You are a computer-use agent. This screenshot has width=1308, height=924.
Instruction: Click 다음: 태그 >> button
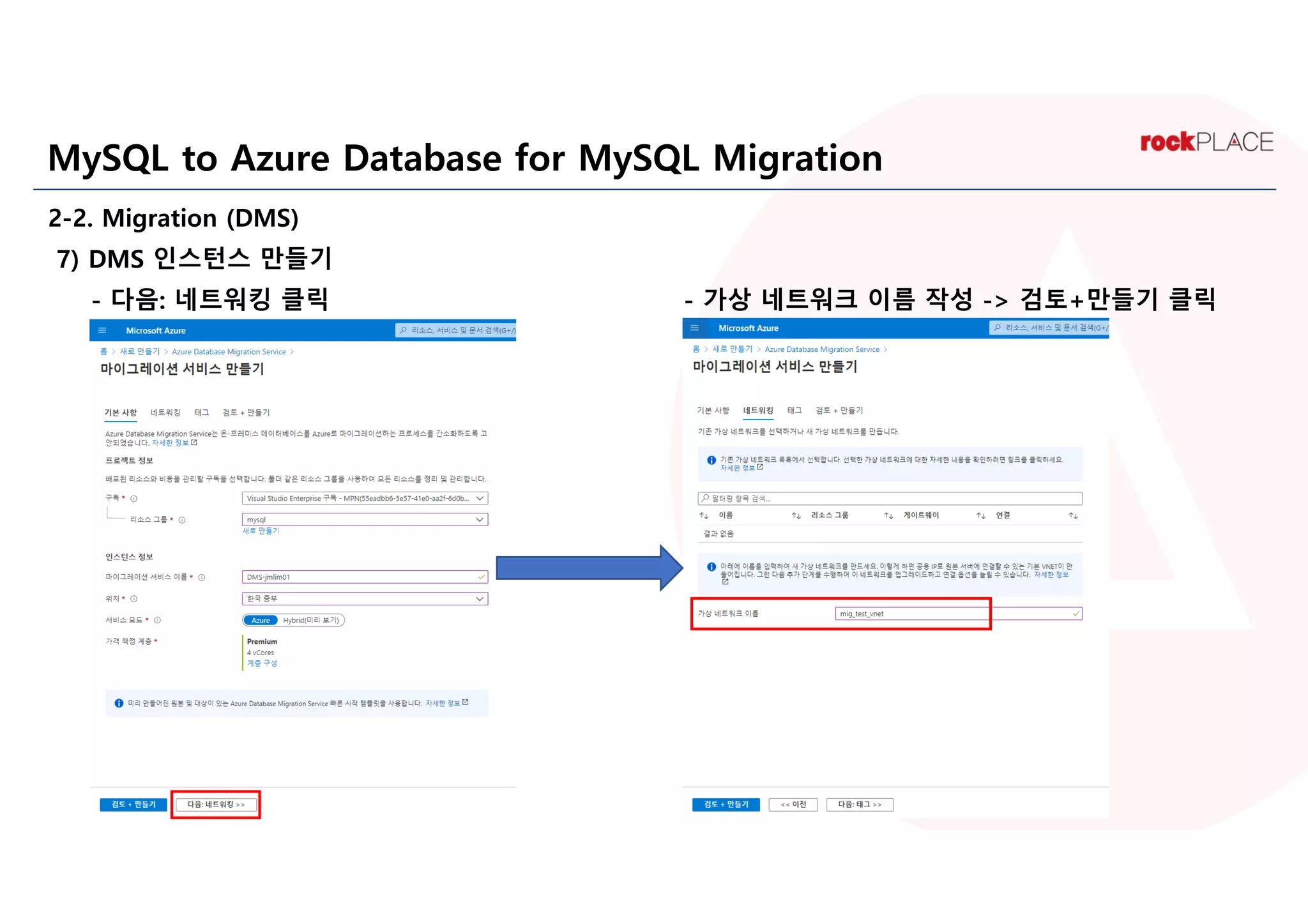[x=860, y=805]
